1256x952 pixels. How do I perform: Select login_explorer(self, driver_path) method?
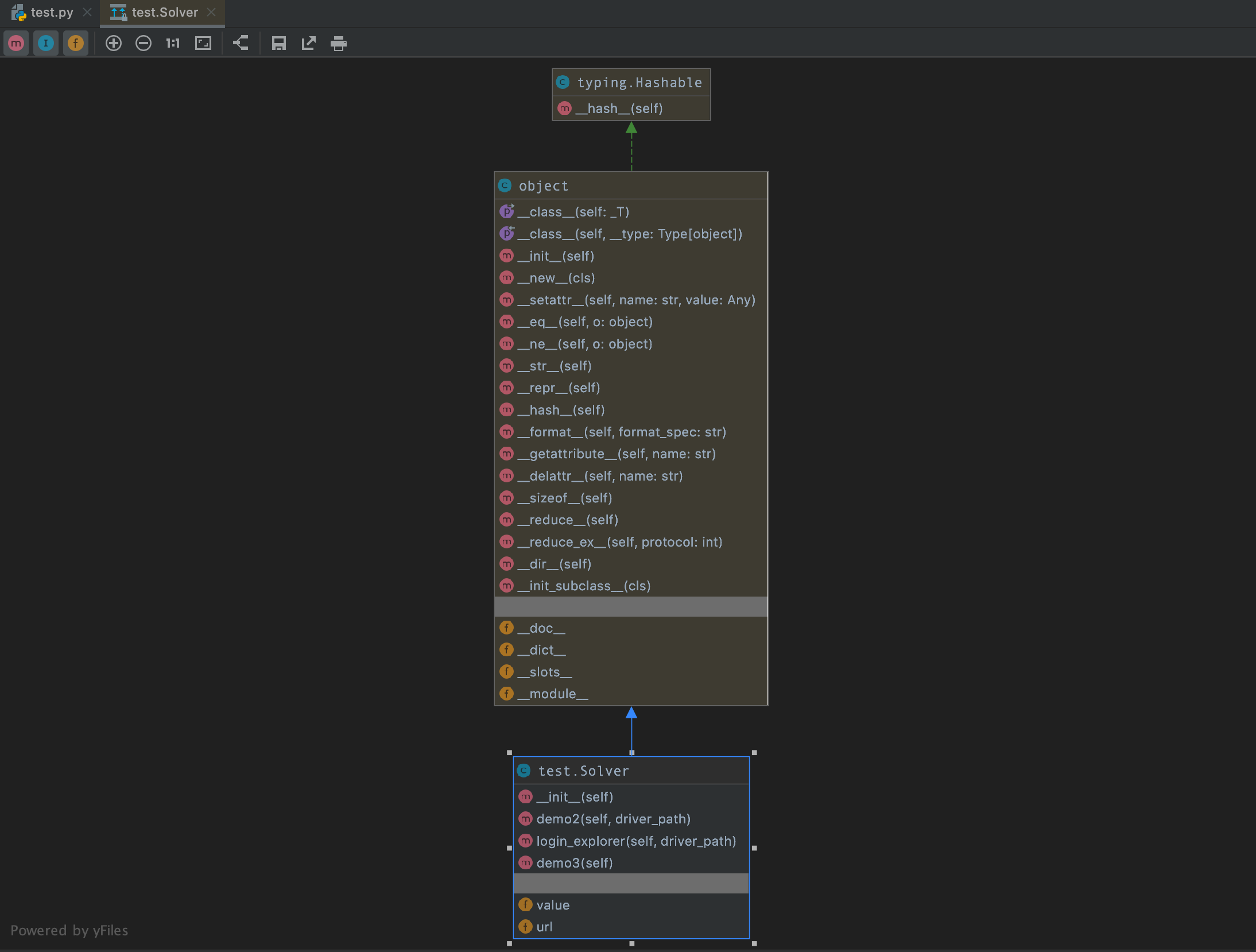tap(631, 841)
